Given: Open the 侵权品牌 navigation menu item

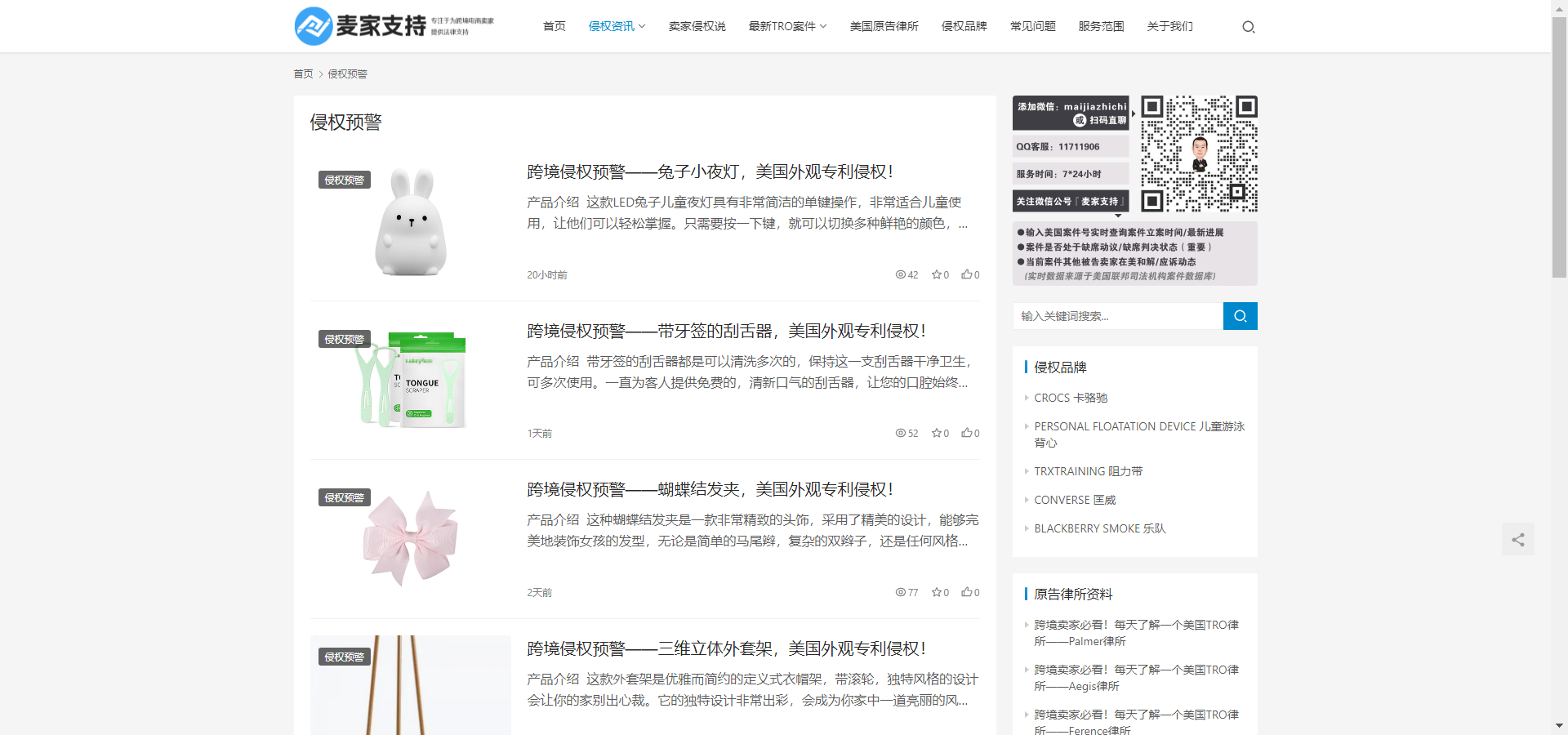Looking at the screenshot, I should click(x=964, y=26).
